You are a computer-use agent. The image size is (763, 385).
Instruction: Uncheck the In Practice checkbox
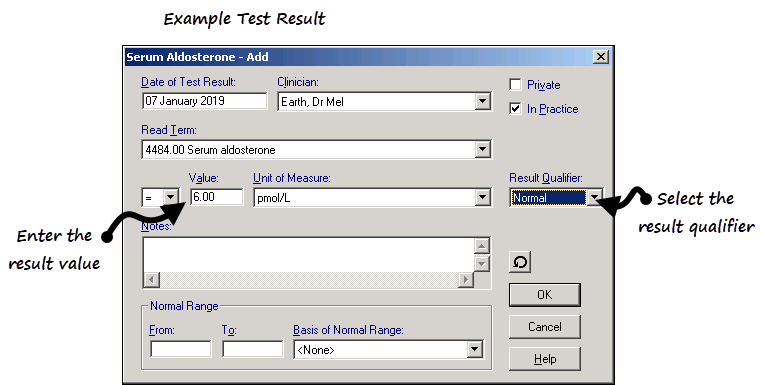(515, 109)
